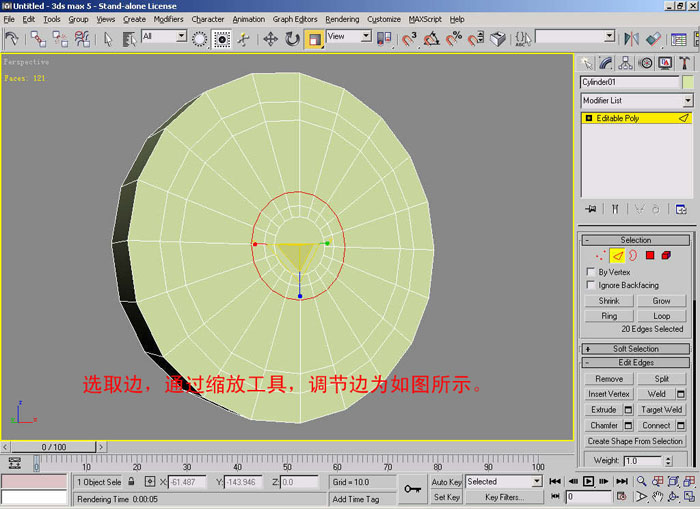Select Element sub-object level icon

(x=666, y=255)
